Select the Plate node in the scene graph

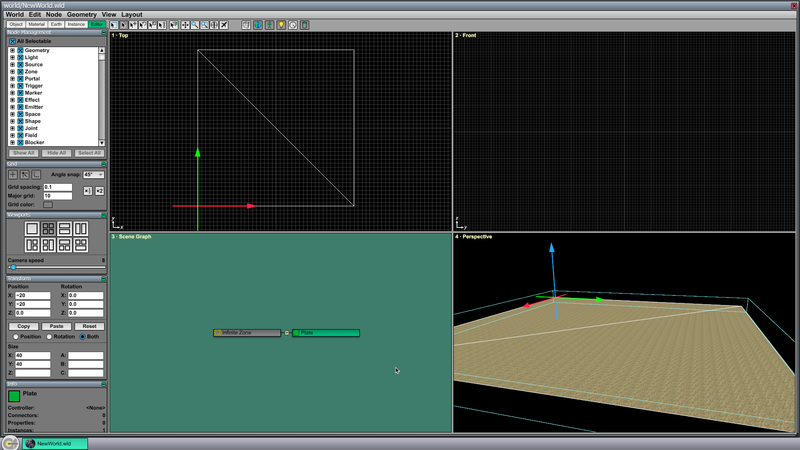pyautogui.click(x=326, y=333)
